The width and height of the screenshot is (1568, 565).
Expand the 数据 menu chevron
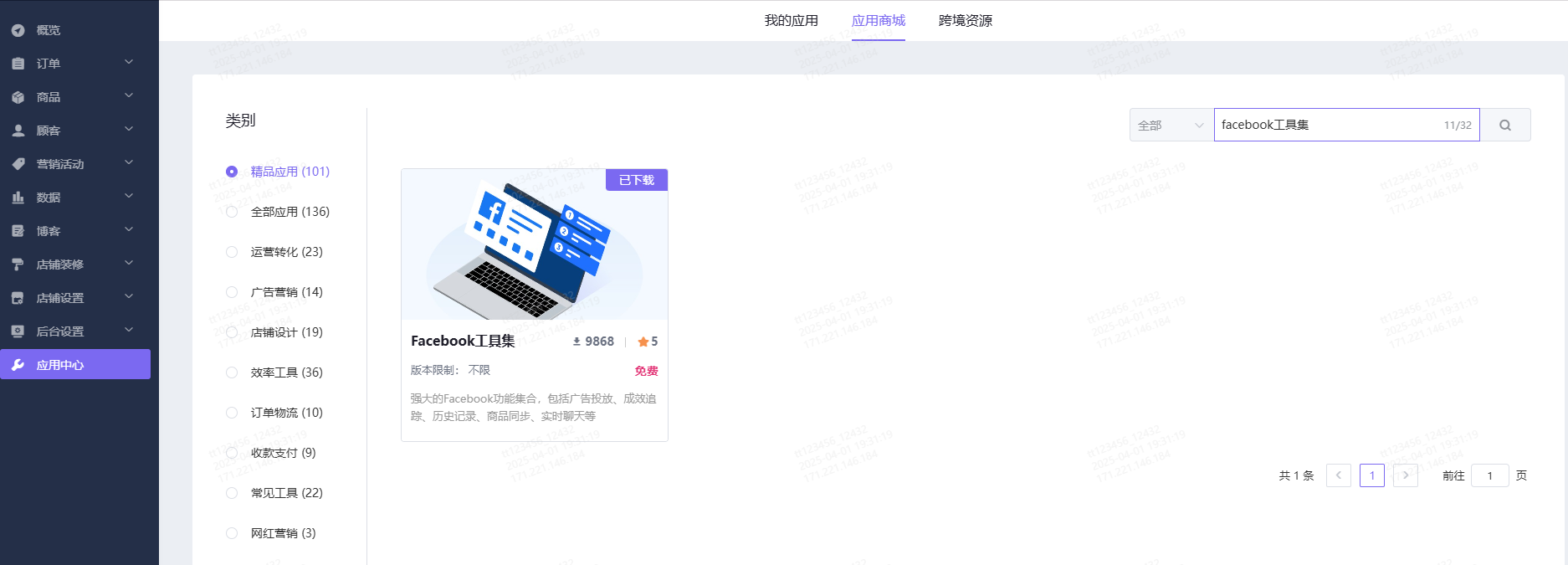click(x=129, y=196)
